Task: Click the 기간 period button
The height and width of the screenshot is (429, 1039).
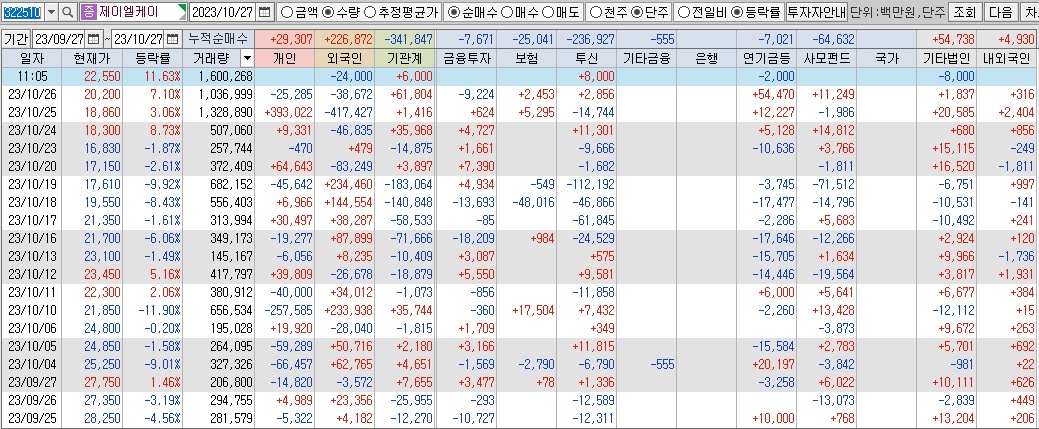Action: pos(16,38)
